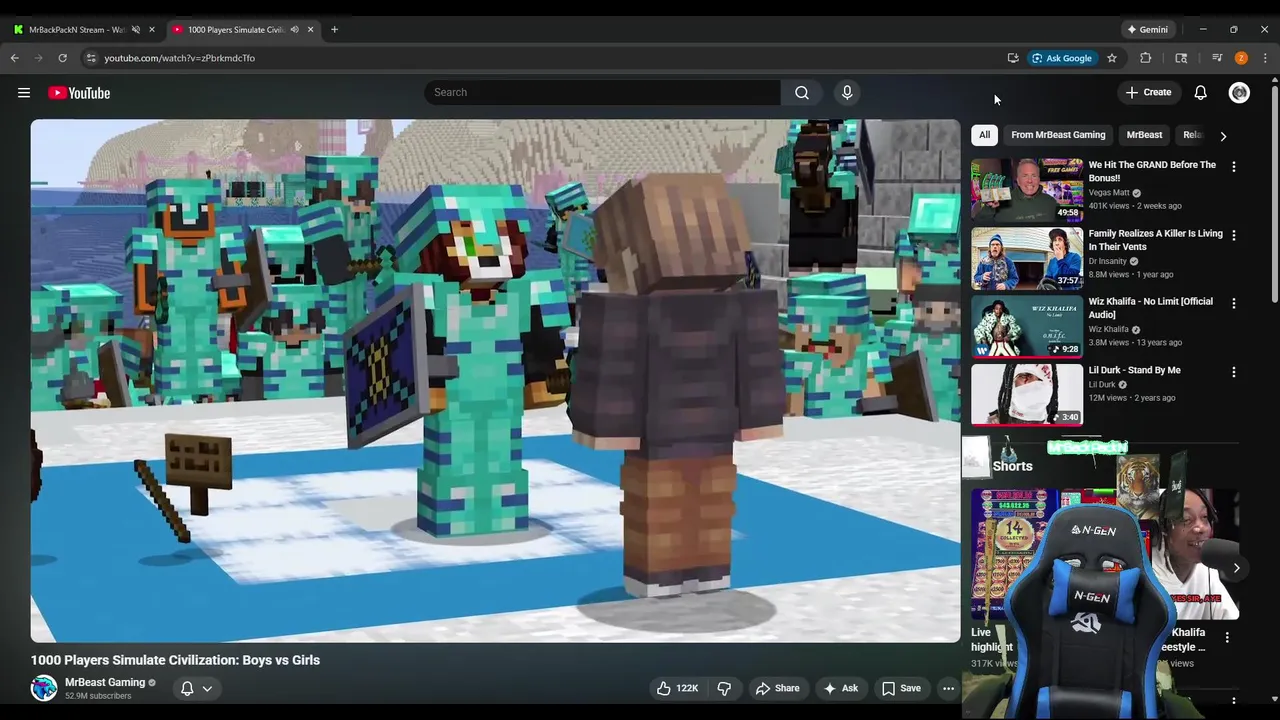Open the browser extensions puzzle icon
Viewport: 1280px width, 720px height.
1145,58
